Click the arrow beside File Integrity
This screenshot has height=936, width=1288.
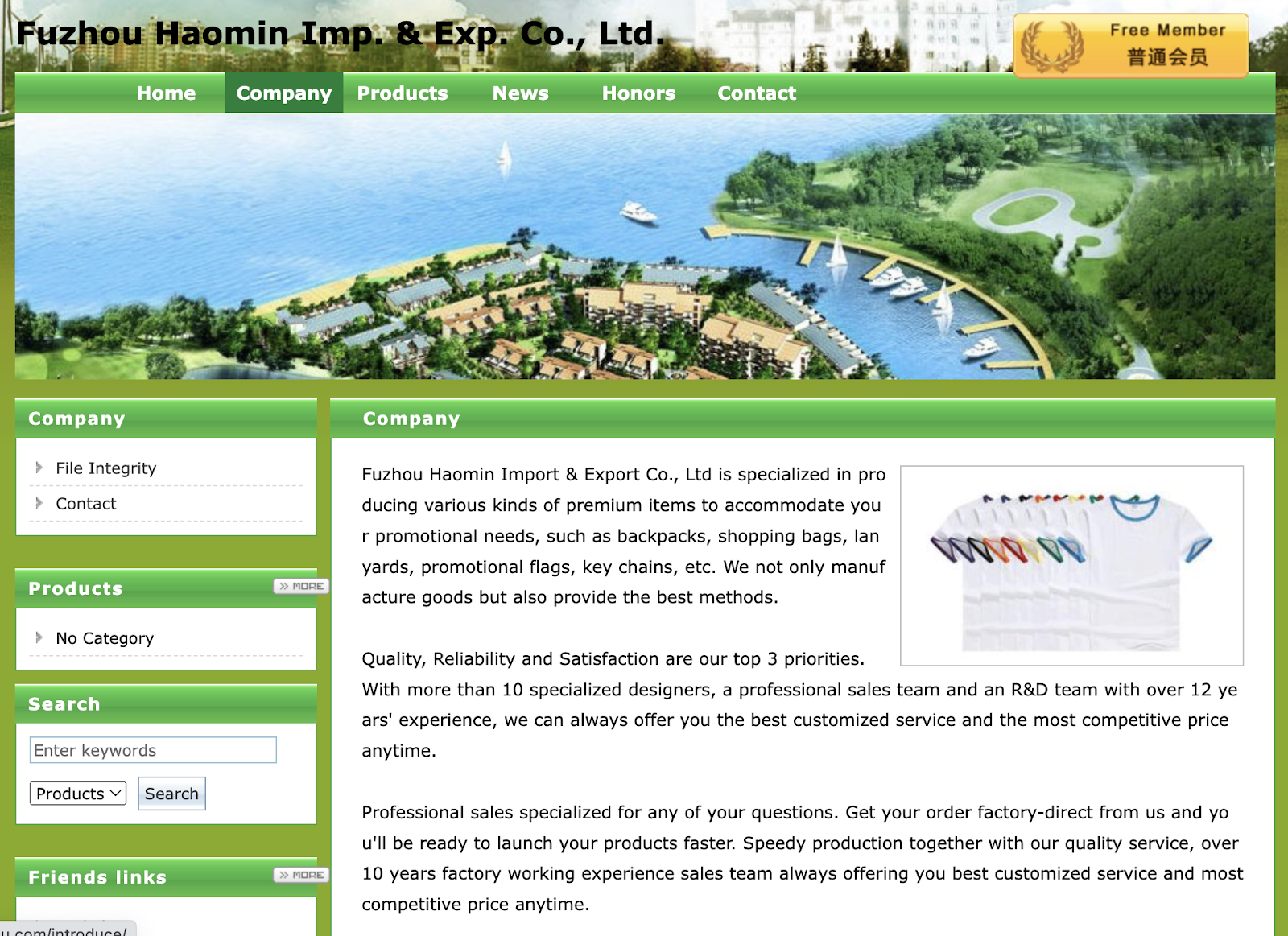[39, 468]
